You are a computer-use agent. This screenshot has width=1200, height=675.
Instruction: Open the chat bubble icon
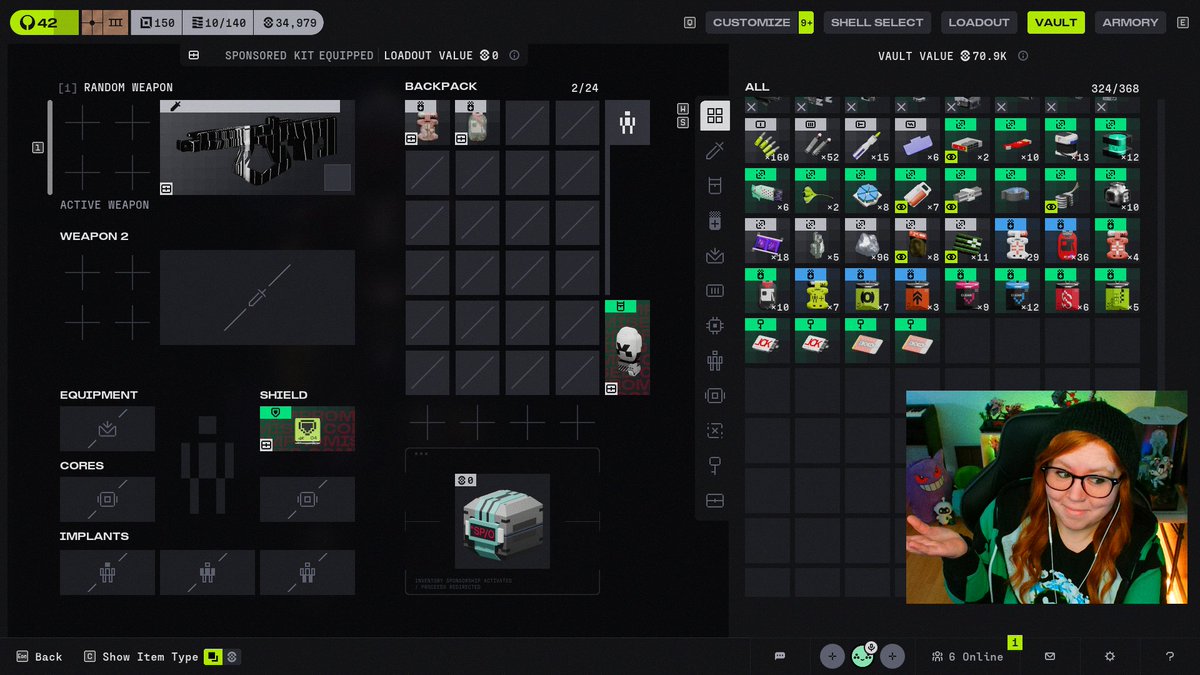780,656
